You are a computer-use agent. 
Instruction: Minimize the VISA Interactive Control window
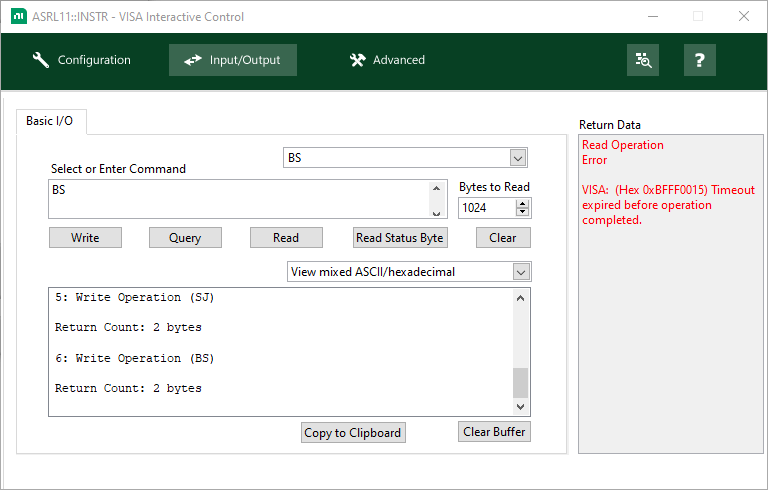[x=653, y=16]
